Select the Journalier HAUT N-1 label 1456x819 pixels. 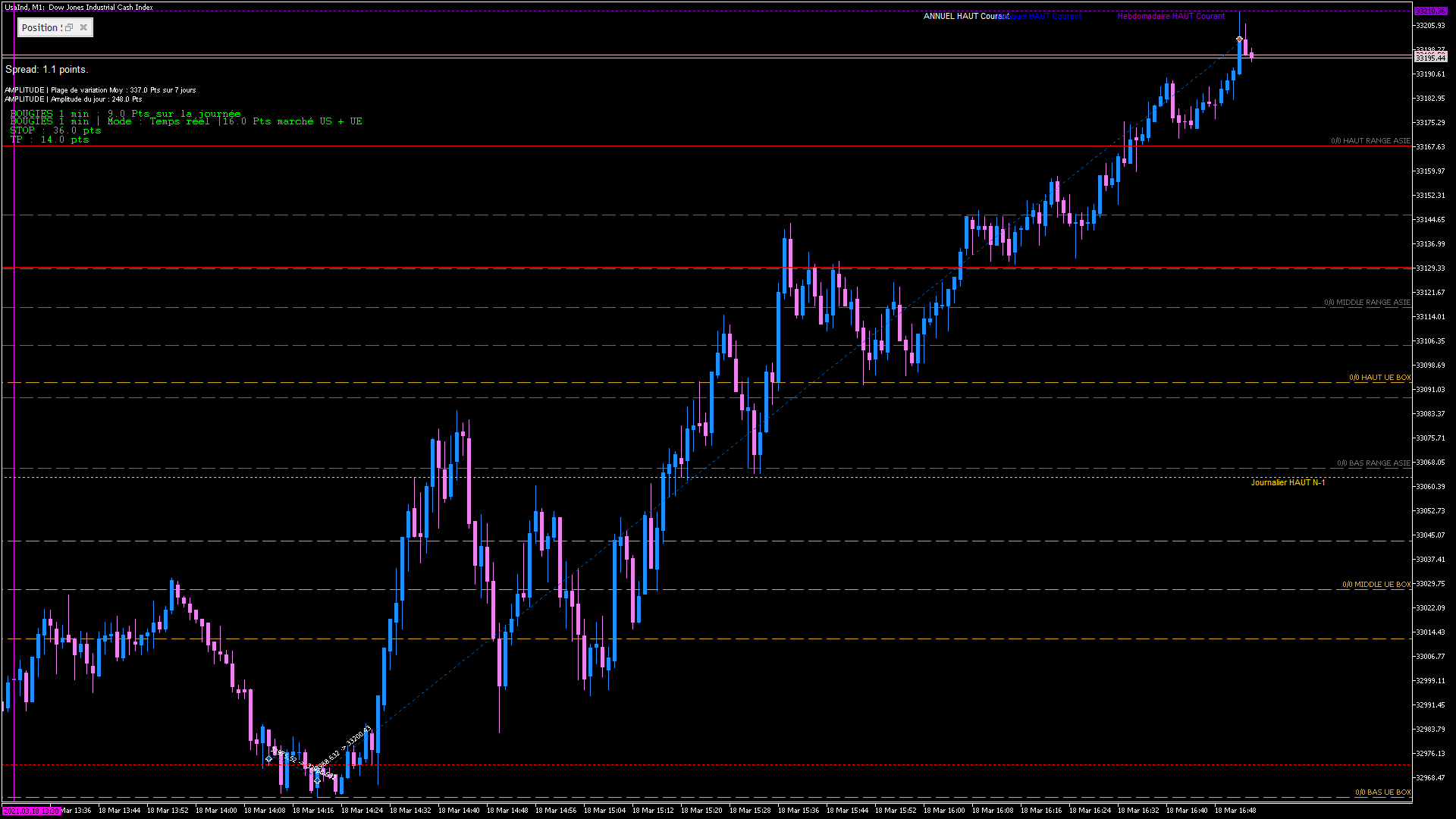click(1288, 482)
